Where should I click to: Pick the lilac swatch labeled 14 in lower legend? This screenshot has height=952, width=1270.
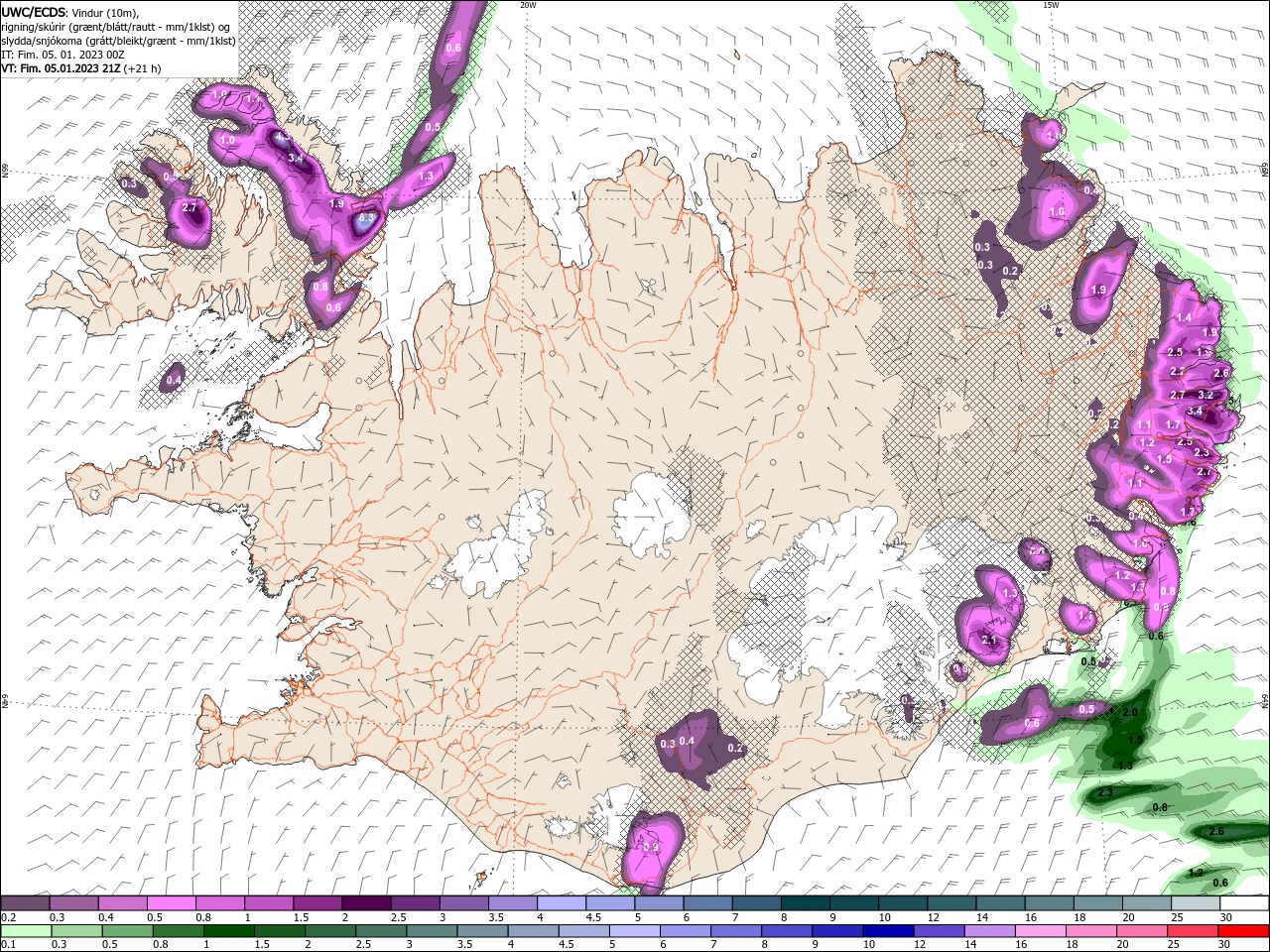tap(989, 931)
